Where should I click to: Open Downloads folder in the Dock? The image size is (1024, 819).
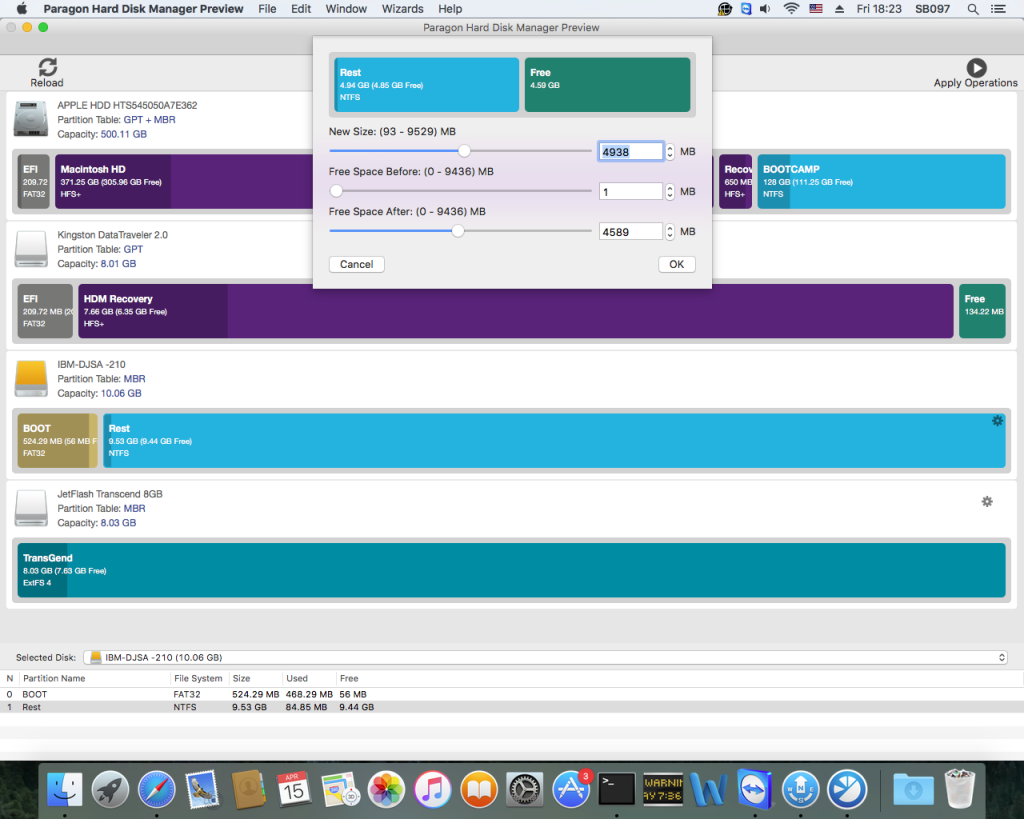coord(913,789)
